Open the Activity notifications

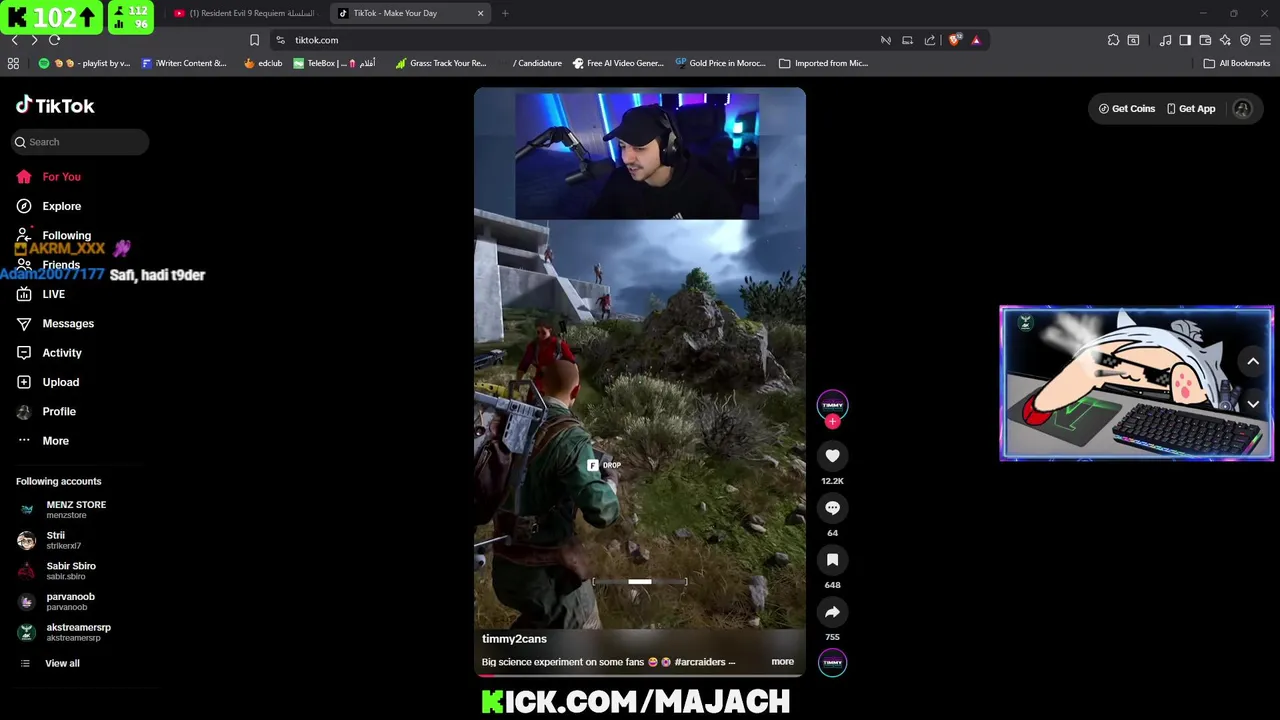(49, 353)
